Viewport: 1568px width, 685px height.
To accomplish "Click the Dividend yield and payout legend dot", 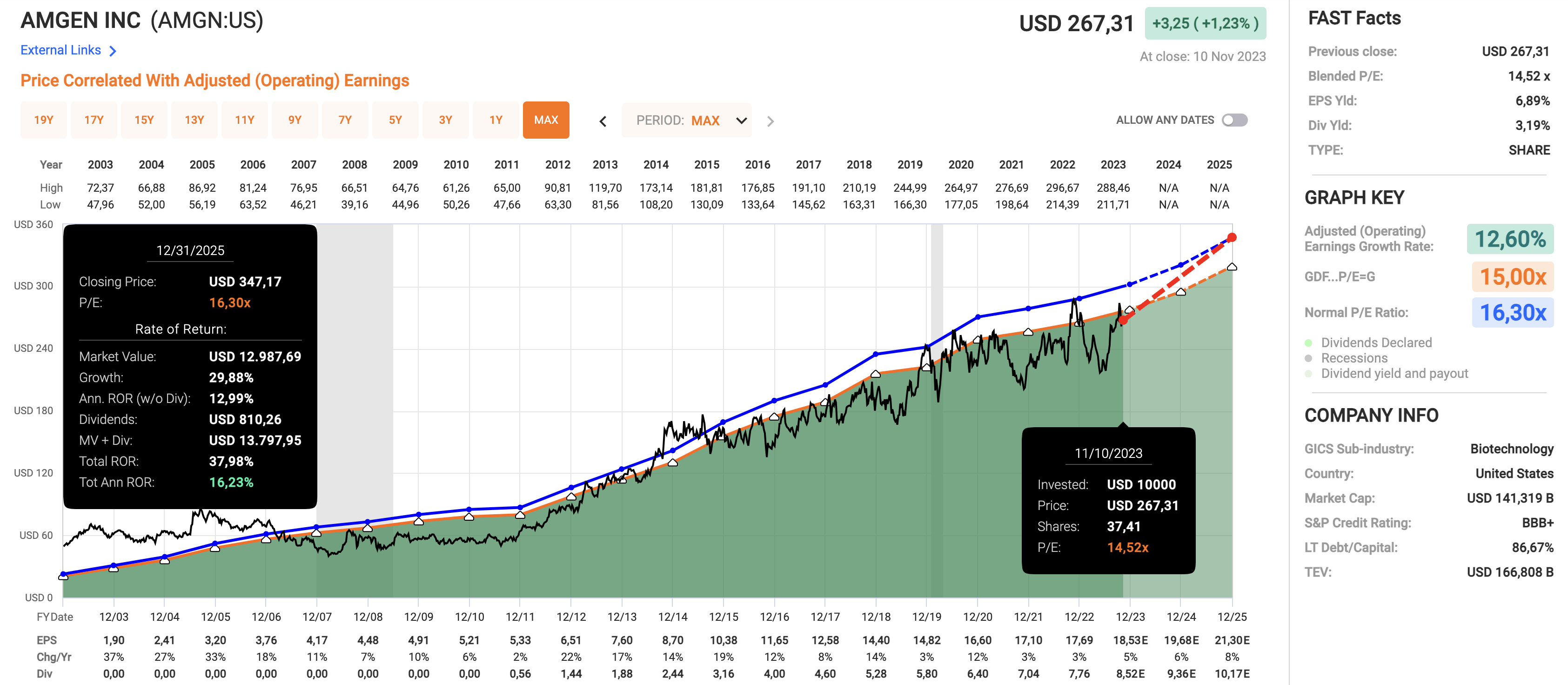I will (1309, 374).
